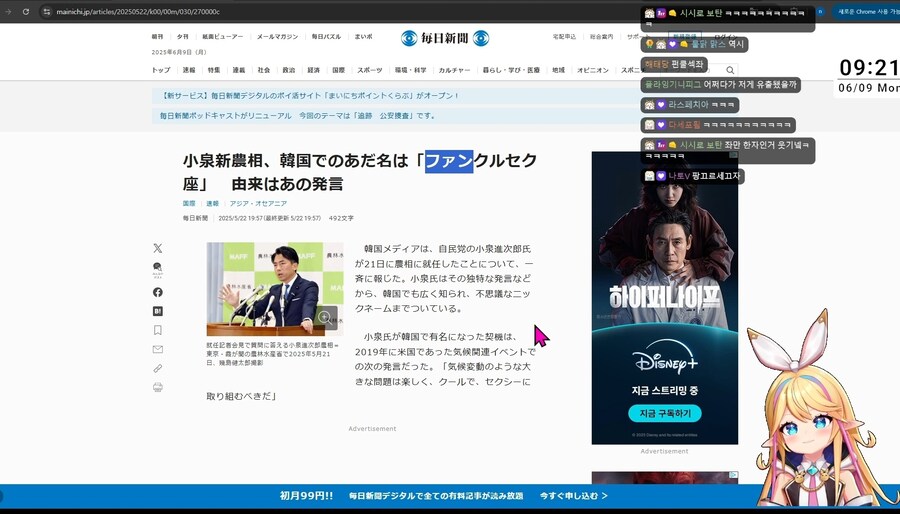Open the スポーツ navigation section
The width and height of the screenshot is (900, 514).
[369, 70]
